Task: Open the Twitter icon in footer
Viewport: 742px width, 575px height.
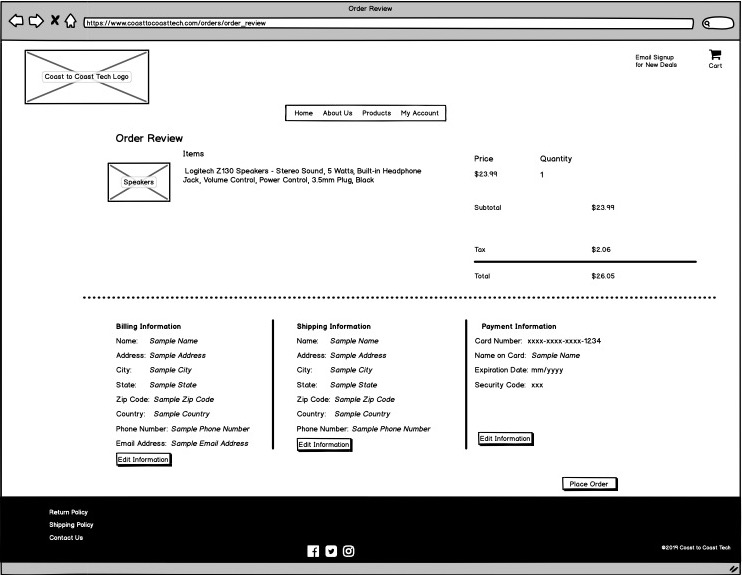Action: click(x=331, y=551)
